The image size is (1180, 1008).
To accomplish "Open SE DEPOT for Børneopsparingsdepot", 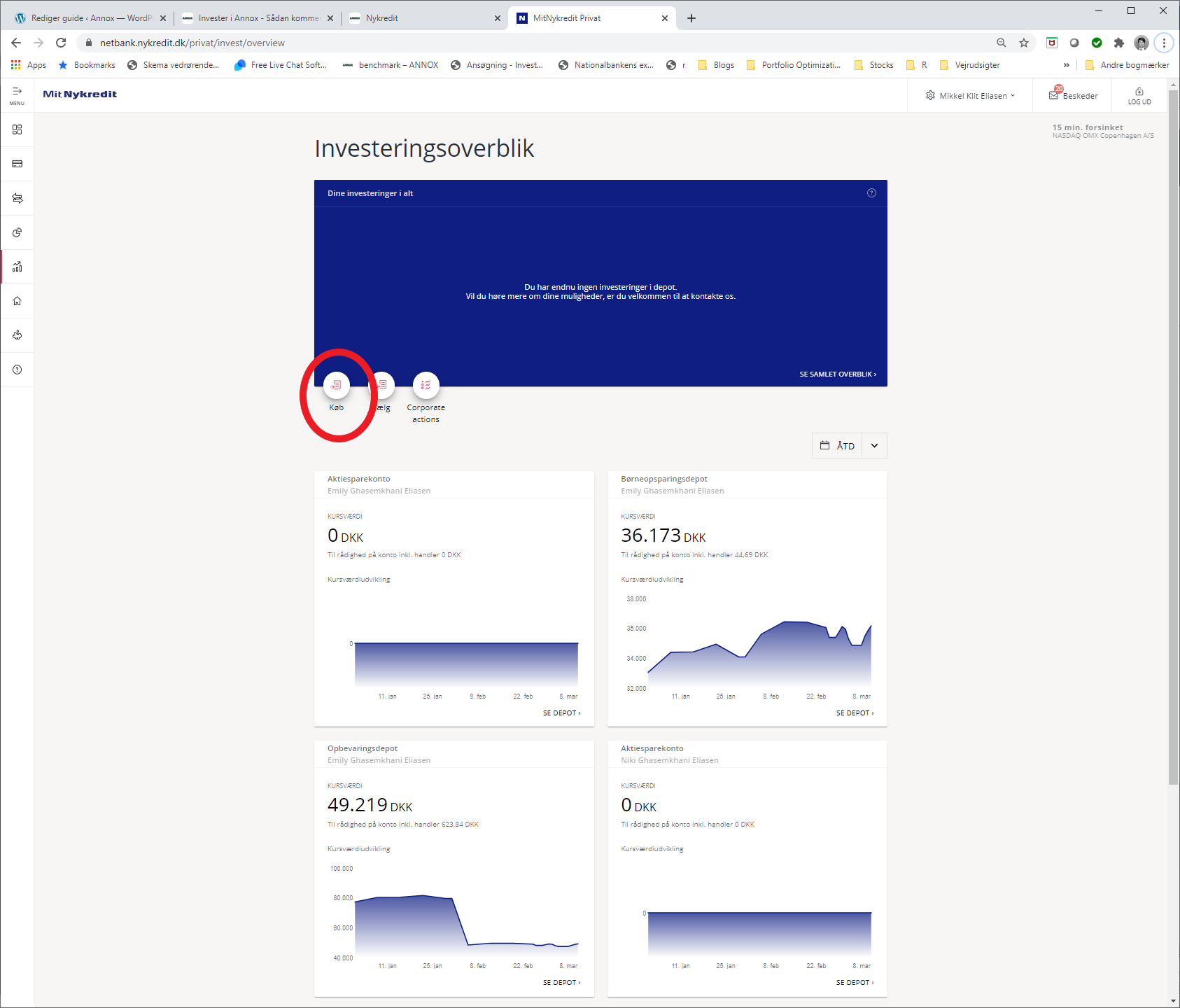I will coord(855,713).
